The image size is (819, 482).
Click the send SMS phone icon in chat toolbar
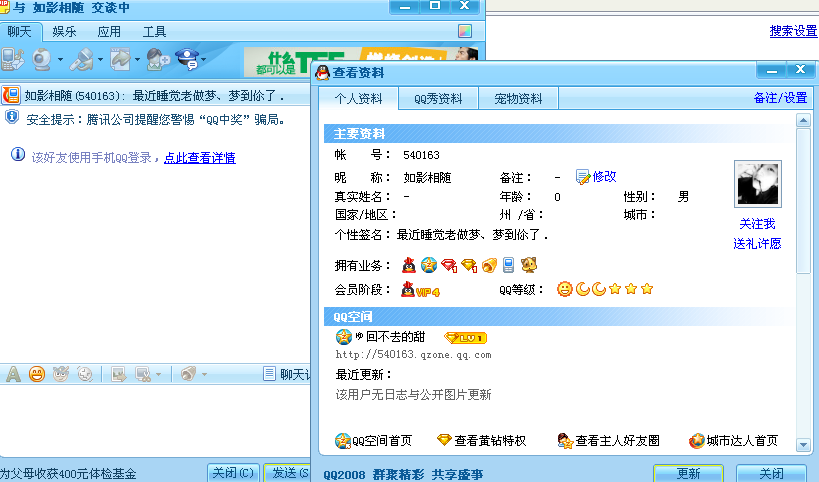tap(13, 60)
